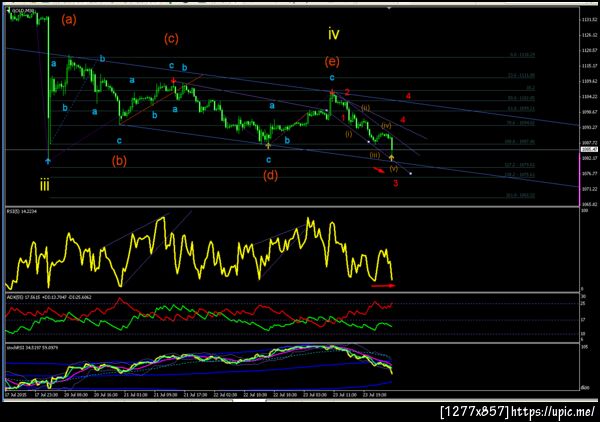The height and width of the screenshot is (422, 600).
Task: Select the gold (v) sub-wave label
Action: pyautogui.click(x=393, y=169)
